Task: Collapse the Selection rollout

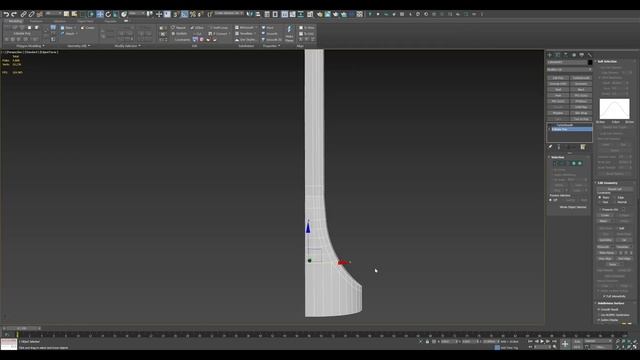Action: (x=558, y=157)
